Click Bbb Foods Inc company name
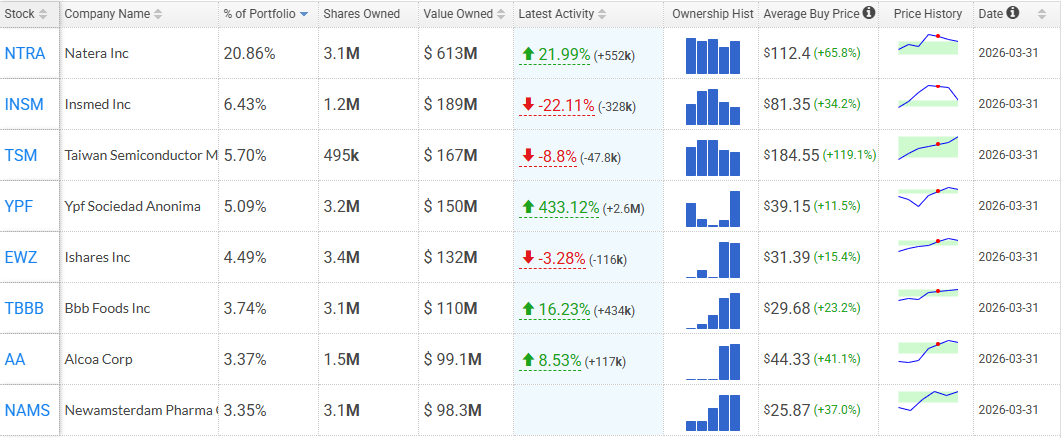The width and height of the screenshot is (1063, 438). pos(107,308)
